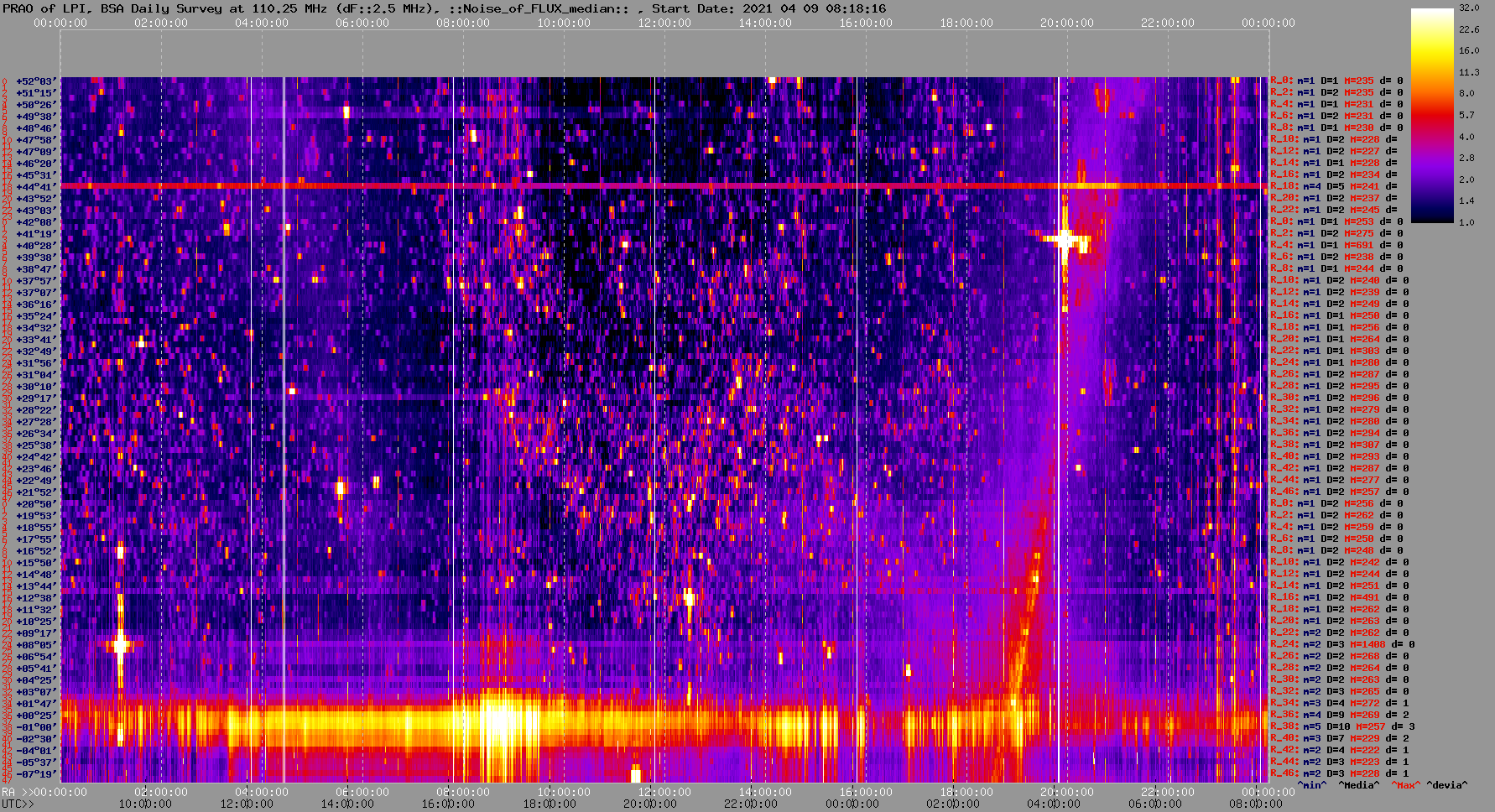Click the stats row containing M=303
Viewport: 1495px width, 812px height.
click(x=1340, y=351)
